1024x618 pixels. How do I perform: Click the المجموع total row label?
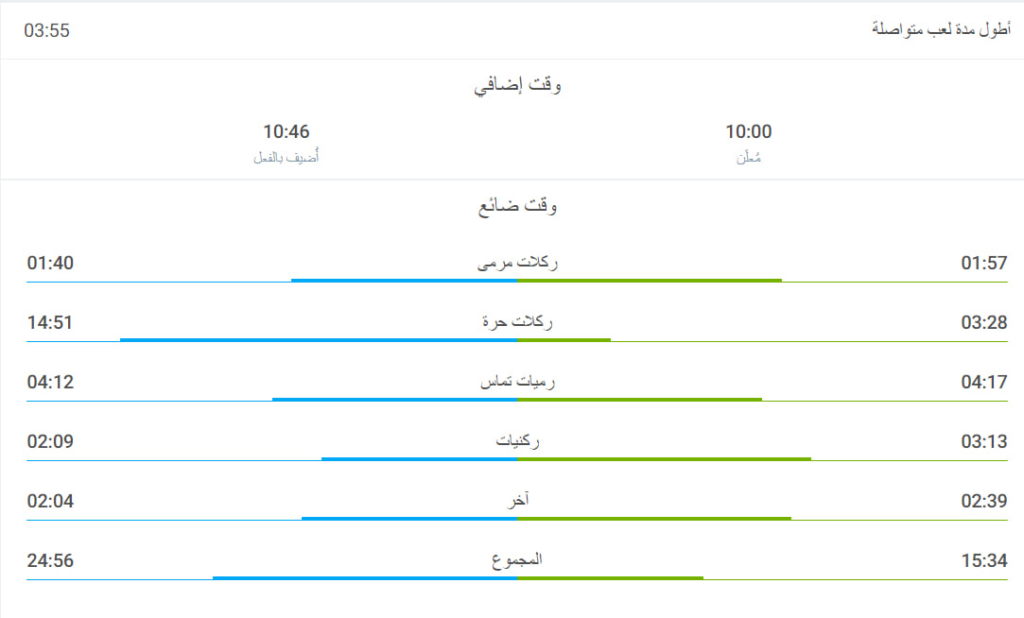click(517, 560)
